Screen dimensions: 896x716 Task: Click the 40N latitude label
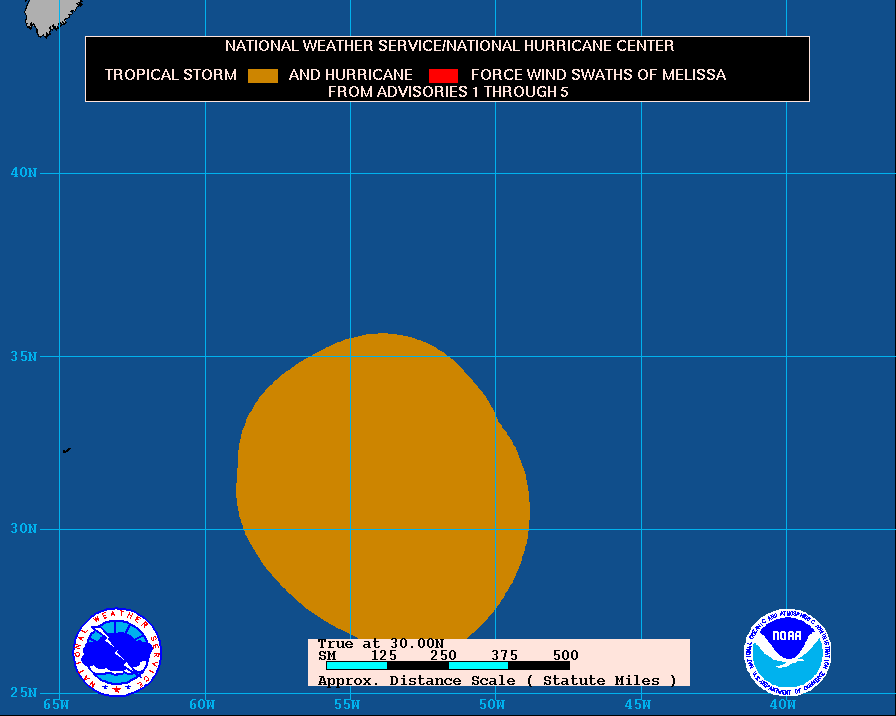click(23, 173)
